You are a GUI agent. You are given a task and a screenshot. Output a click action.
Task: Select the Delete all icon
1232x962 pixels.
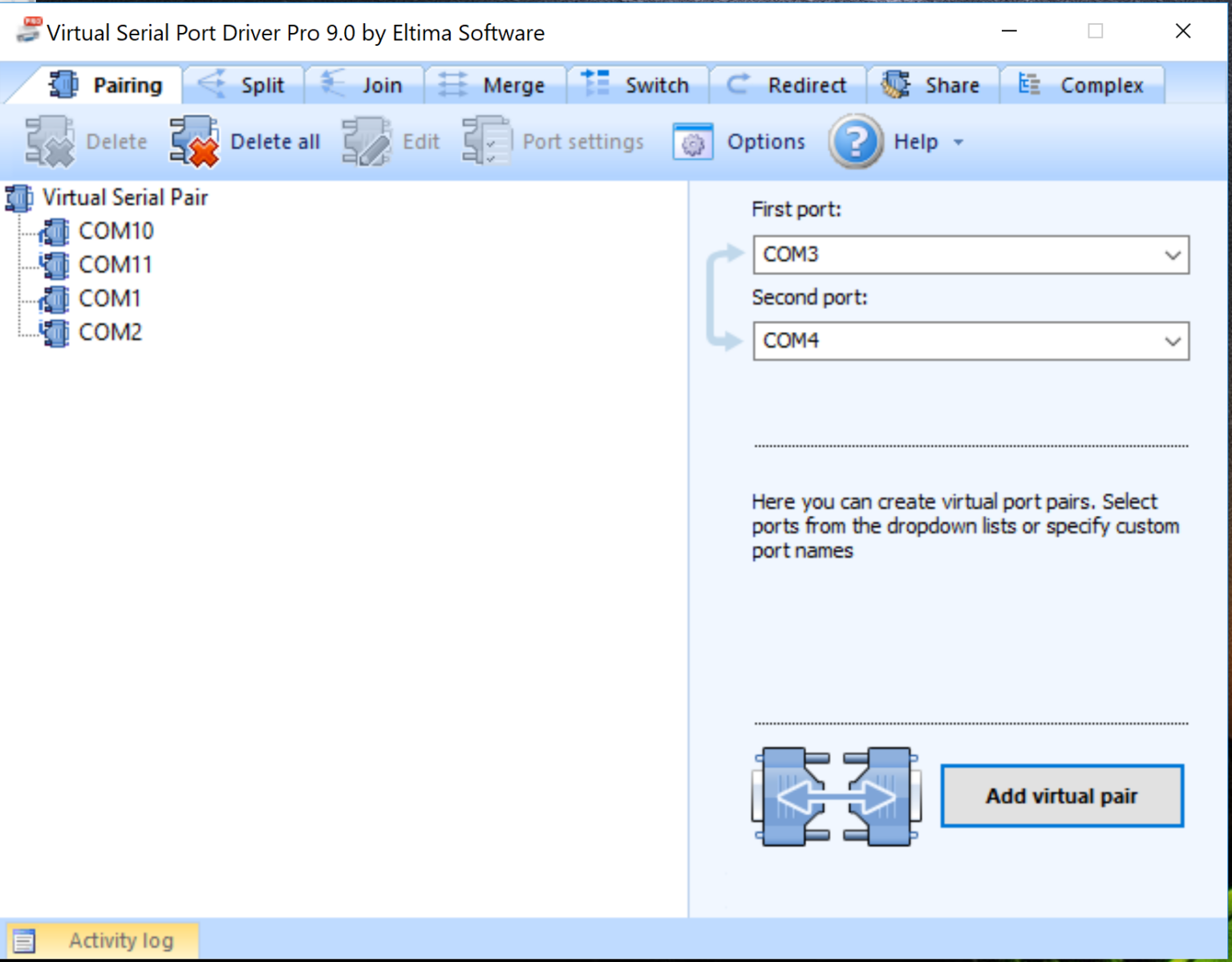click(193, 141)
